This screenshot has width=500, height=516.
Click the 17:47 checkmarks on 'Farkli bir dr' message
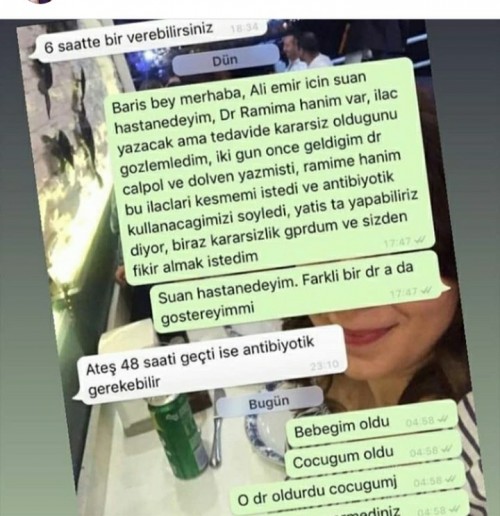pos(426,291)
